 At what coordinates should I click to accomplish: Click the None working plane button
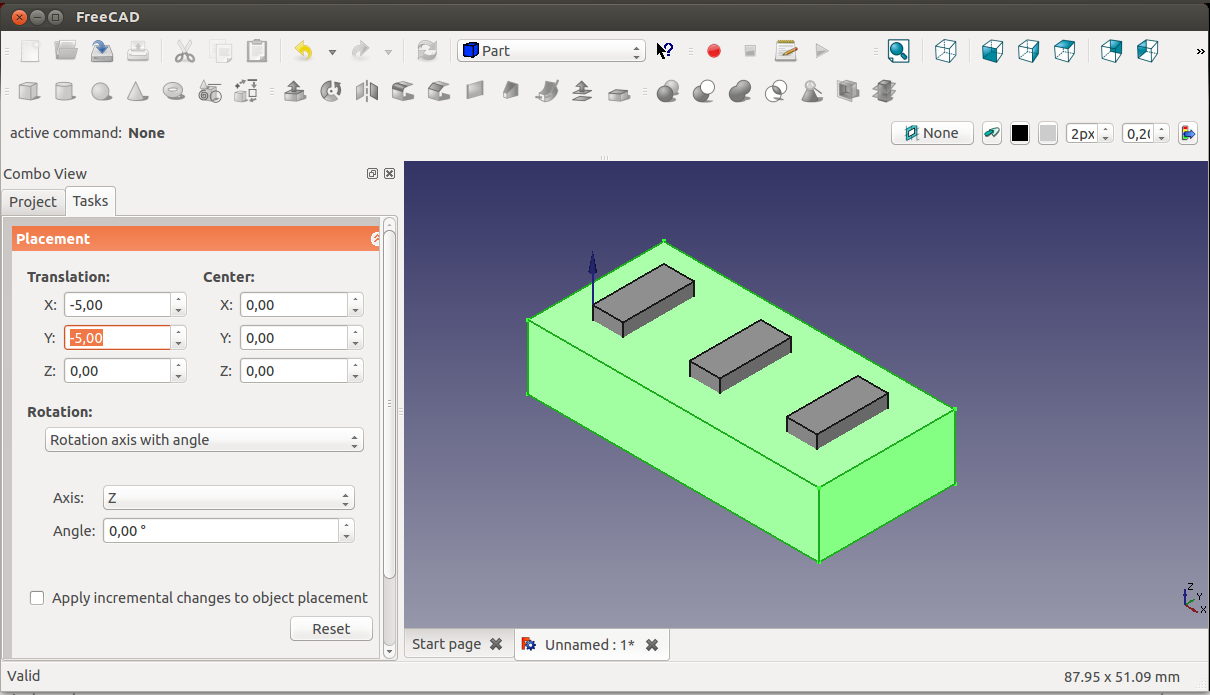pyautogui.click(x=932, y=133)
